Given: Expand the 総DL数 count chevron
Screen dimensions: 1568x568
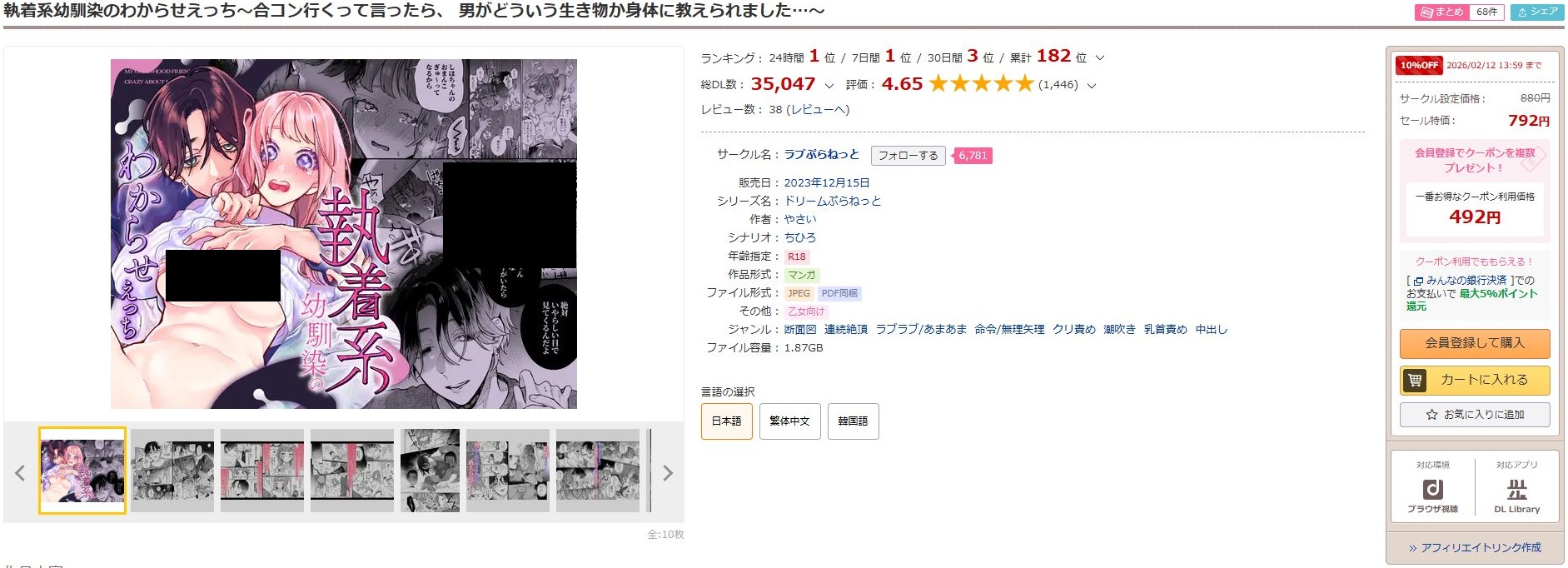Looking at the screenshot, I should click(829, 86).
